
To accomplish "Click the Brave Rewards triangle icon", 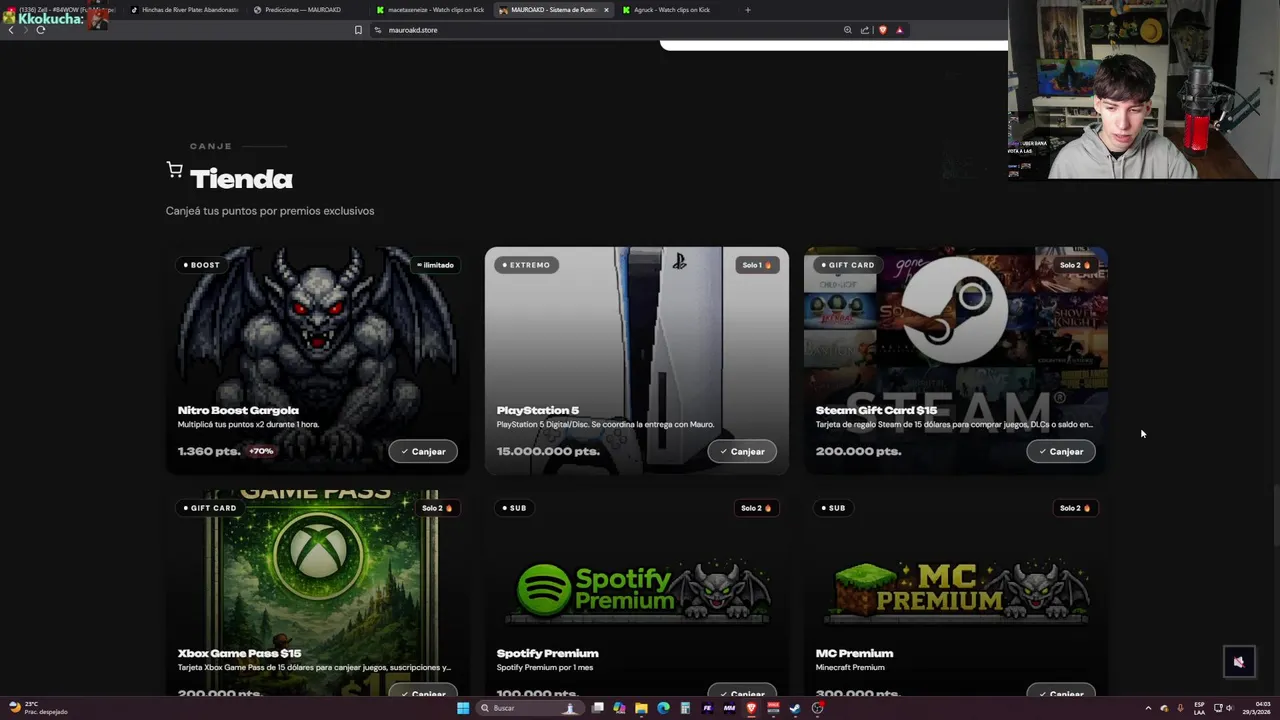I will [899, 30].
